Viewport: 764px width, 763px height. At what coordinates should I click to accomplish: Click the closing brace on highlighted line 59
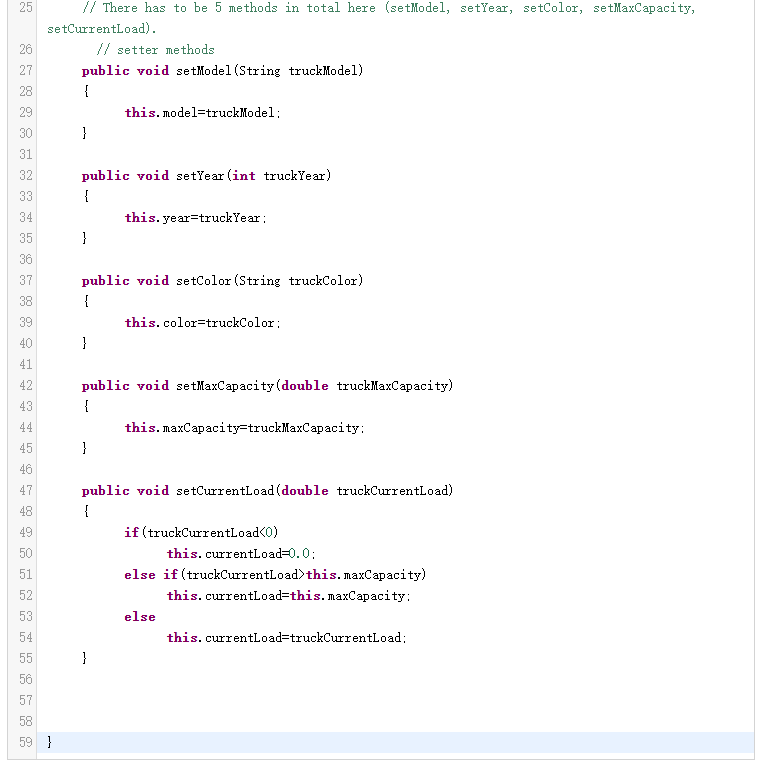click(x=49, y=742)
